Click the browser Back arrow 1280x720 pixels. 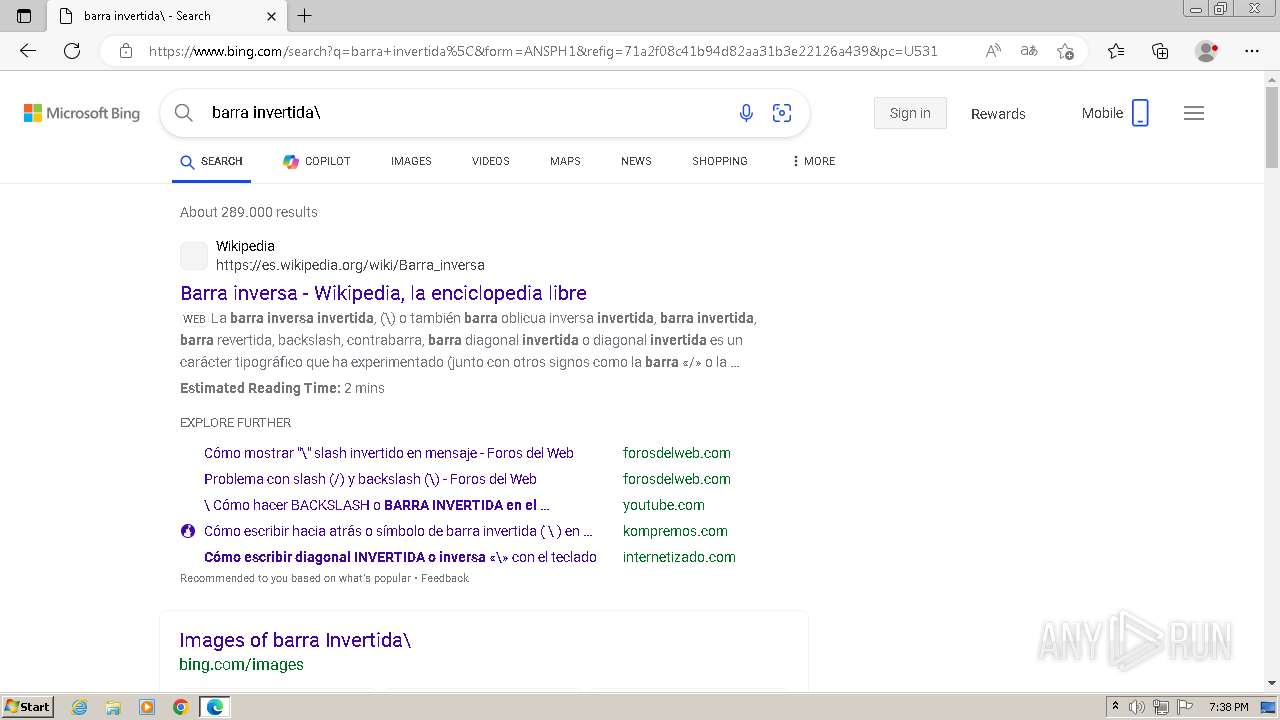click(x=28, y=51)
